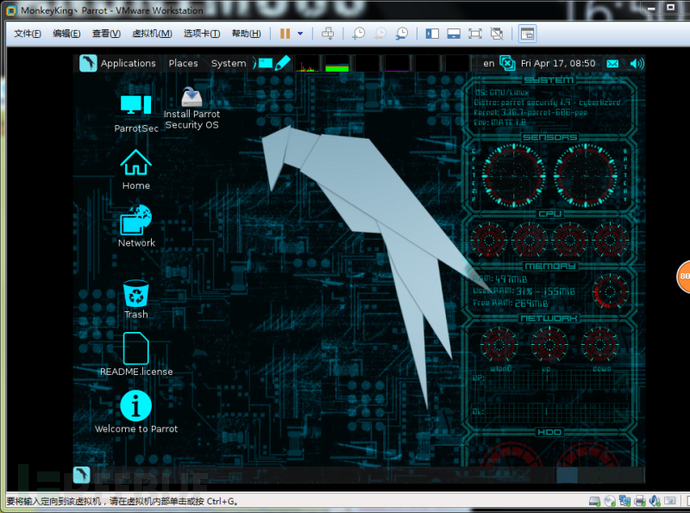690x513 pixels.
Task: Click the CPU system monitor graph applet
Action: coord(307,63)
